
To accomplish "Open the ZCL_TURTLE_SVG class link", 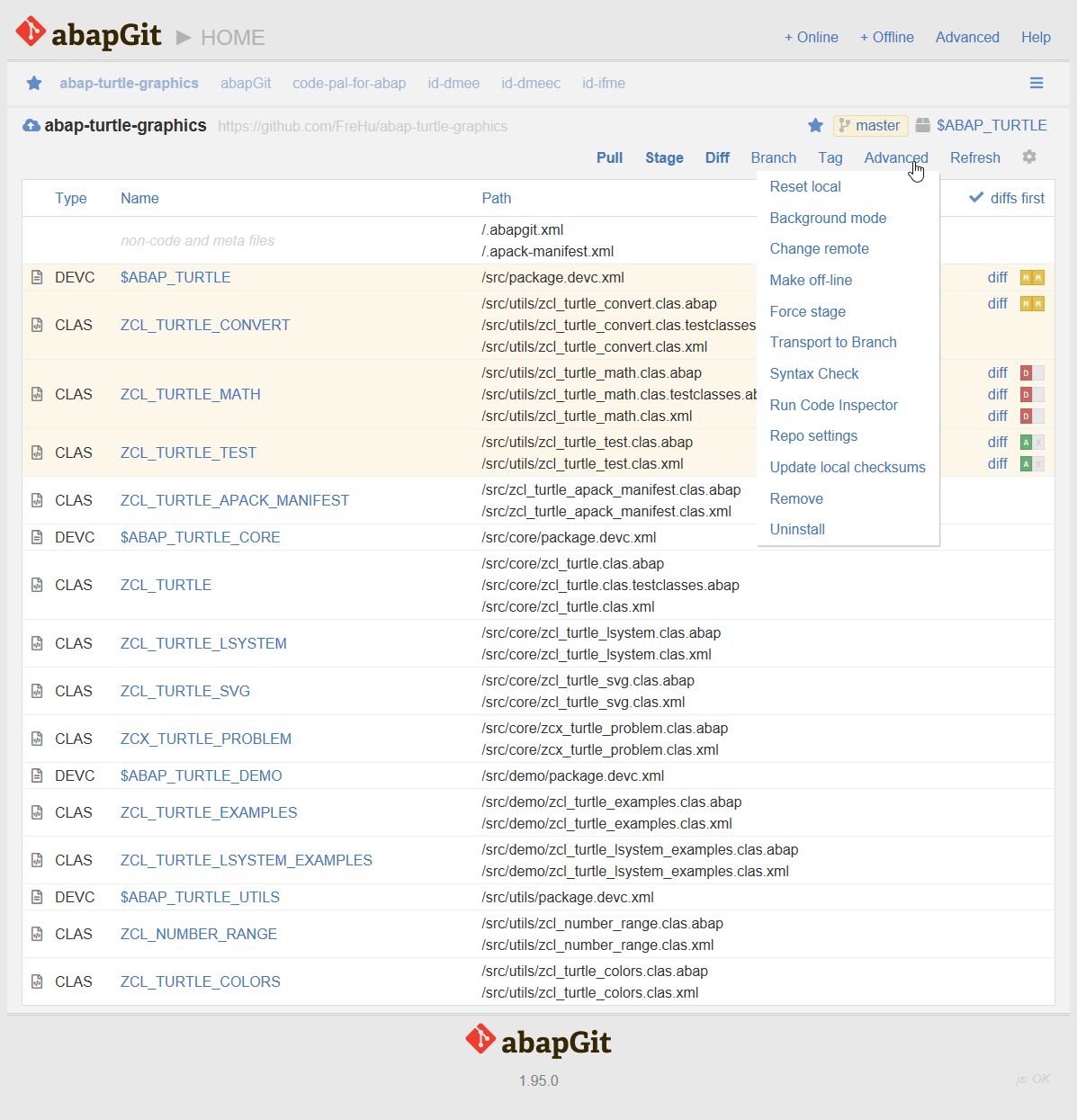I will (x=184, y=691).
